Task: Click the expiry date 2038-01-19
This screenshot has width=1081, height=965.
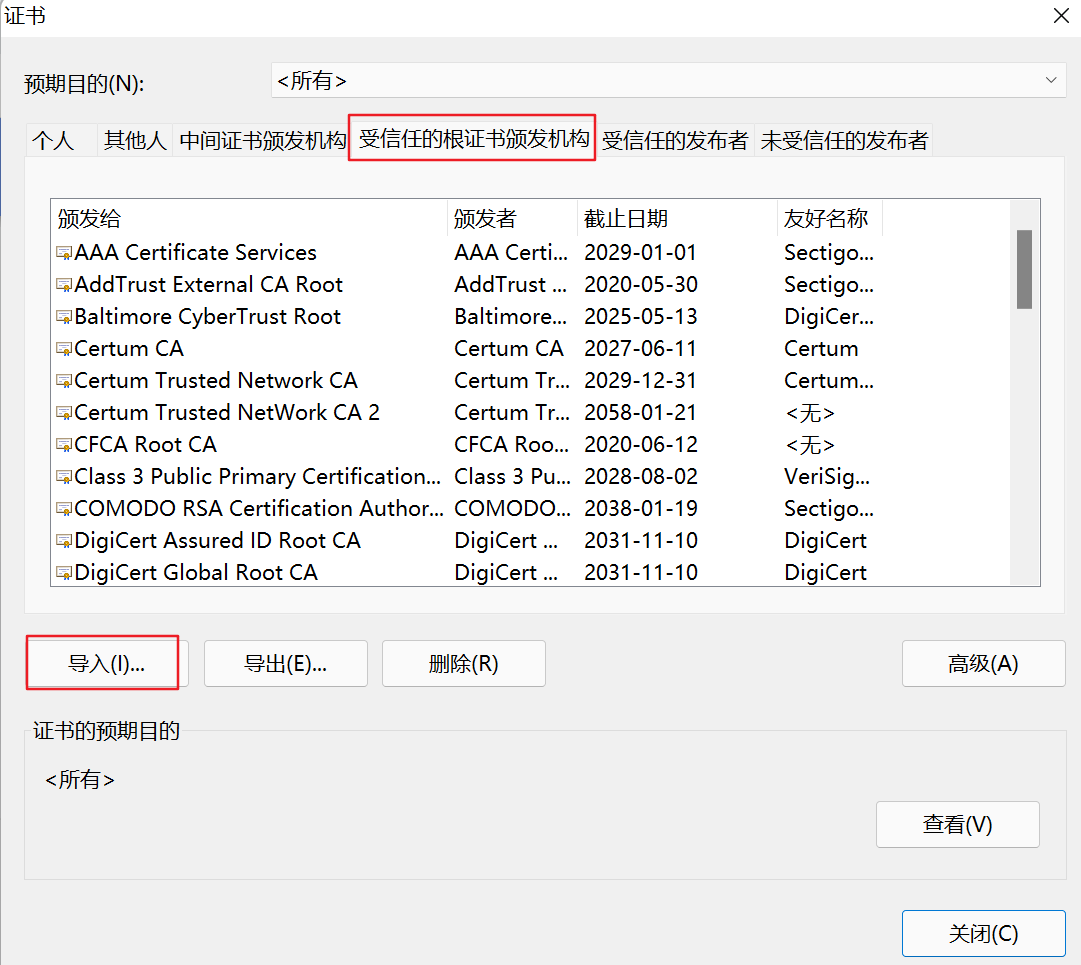Action: [x=640, y=509]
